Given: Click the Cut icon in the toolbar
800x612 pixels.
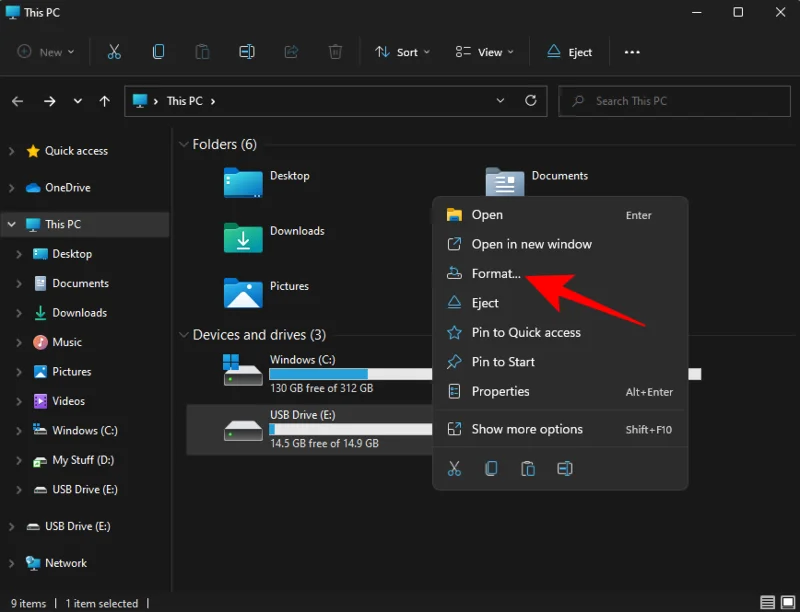Looking at the screenshot, I should click(116, 51).
